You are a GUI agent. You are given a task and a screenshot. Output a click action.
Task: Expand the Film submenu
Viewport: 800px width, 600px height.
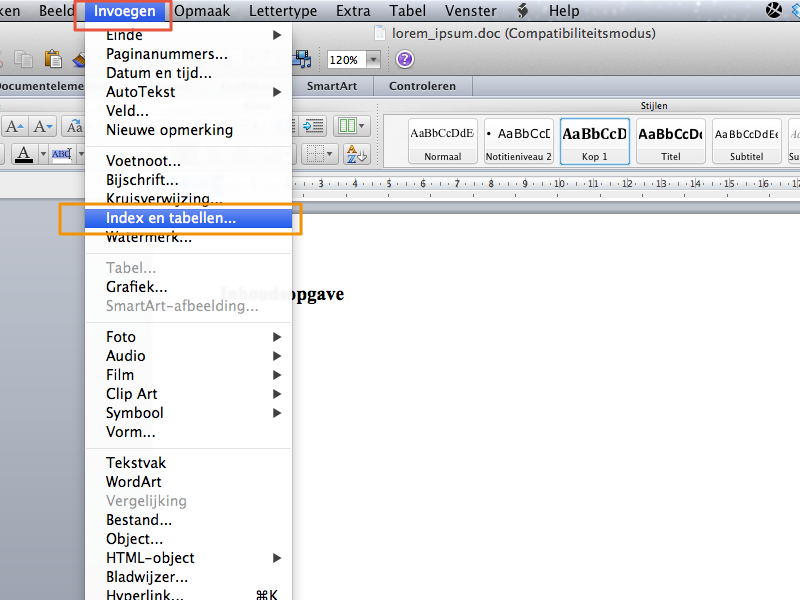(x=277, y=375)
